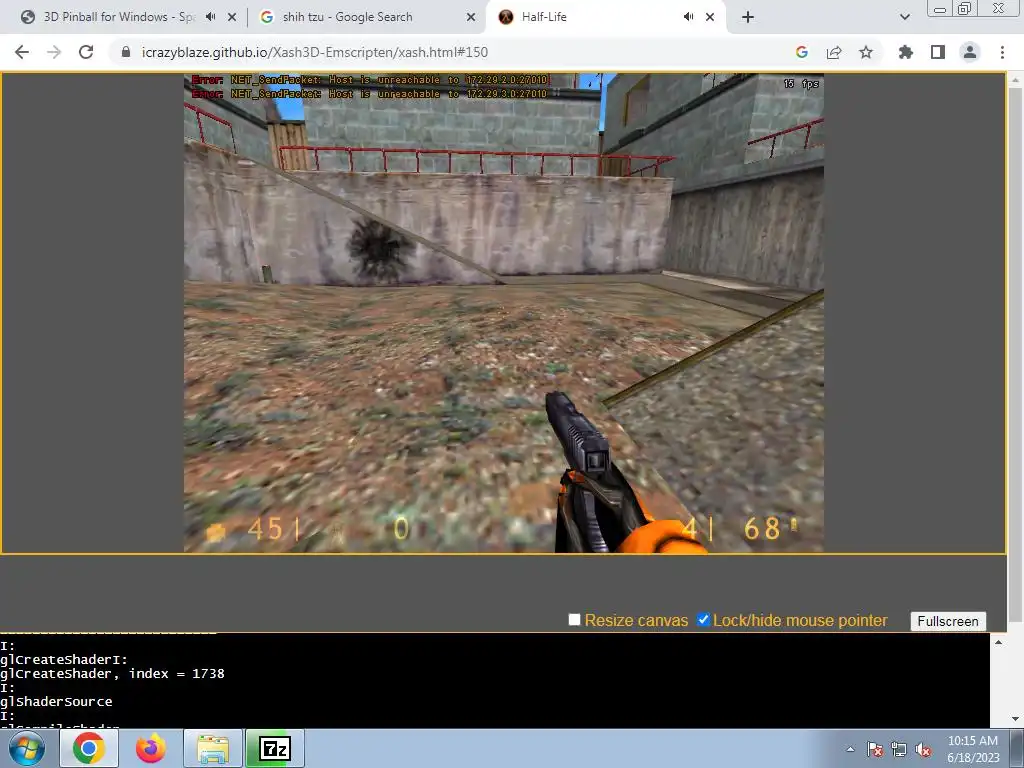Focus the address bar URL
Screen dimensions: 1024x768
coord(315,52)
